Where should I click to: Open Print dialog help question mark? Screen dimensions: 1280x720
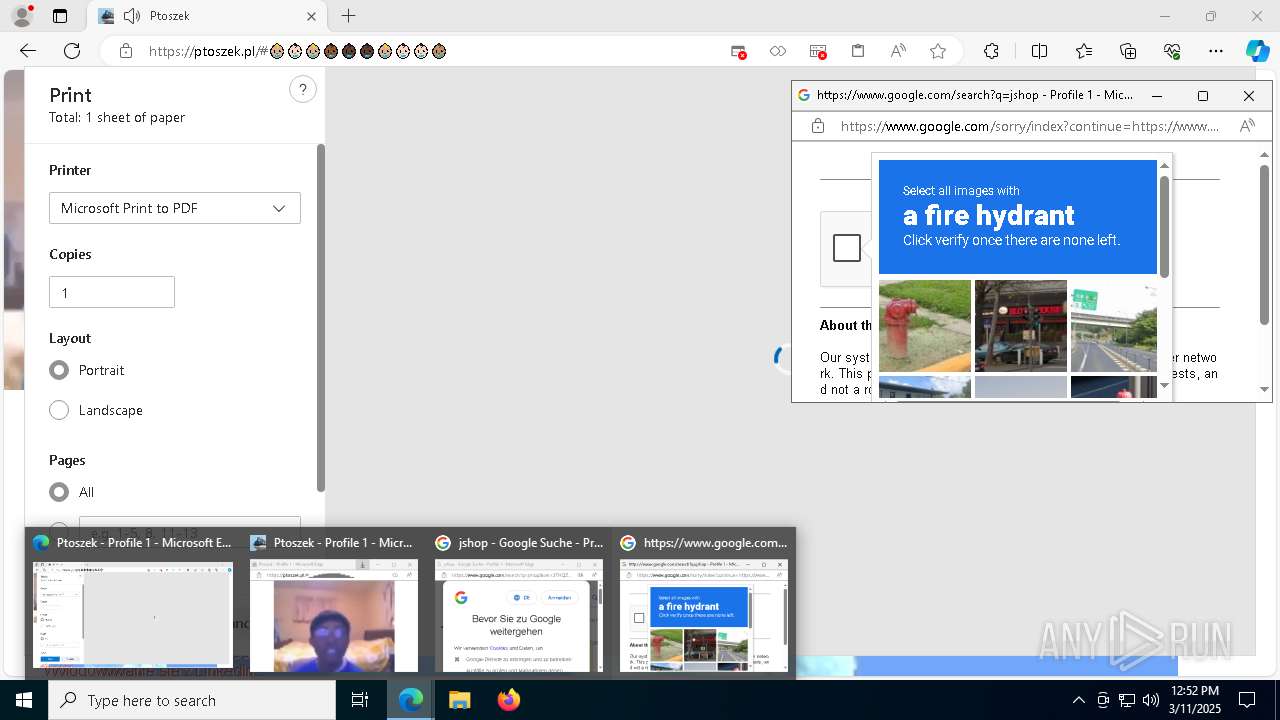tap(303, 89)
